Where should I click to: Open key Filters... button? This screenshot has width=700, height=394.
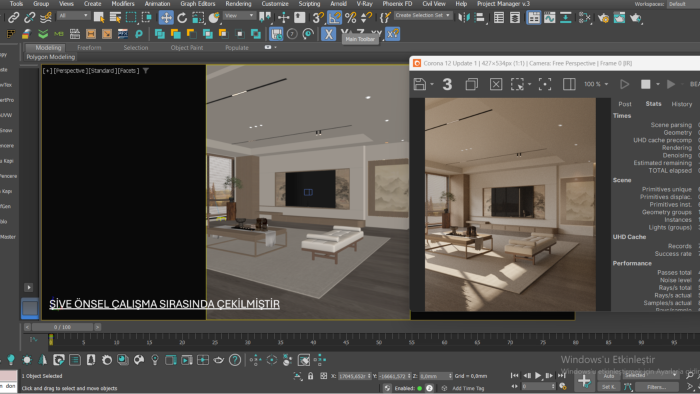[x=657, y=387]
